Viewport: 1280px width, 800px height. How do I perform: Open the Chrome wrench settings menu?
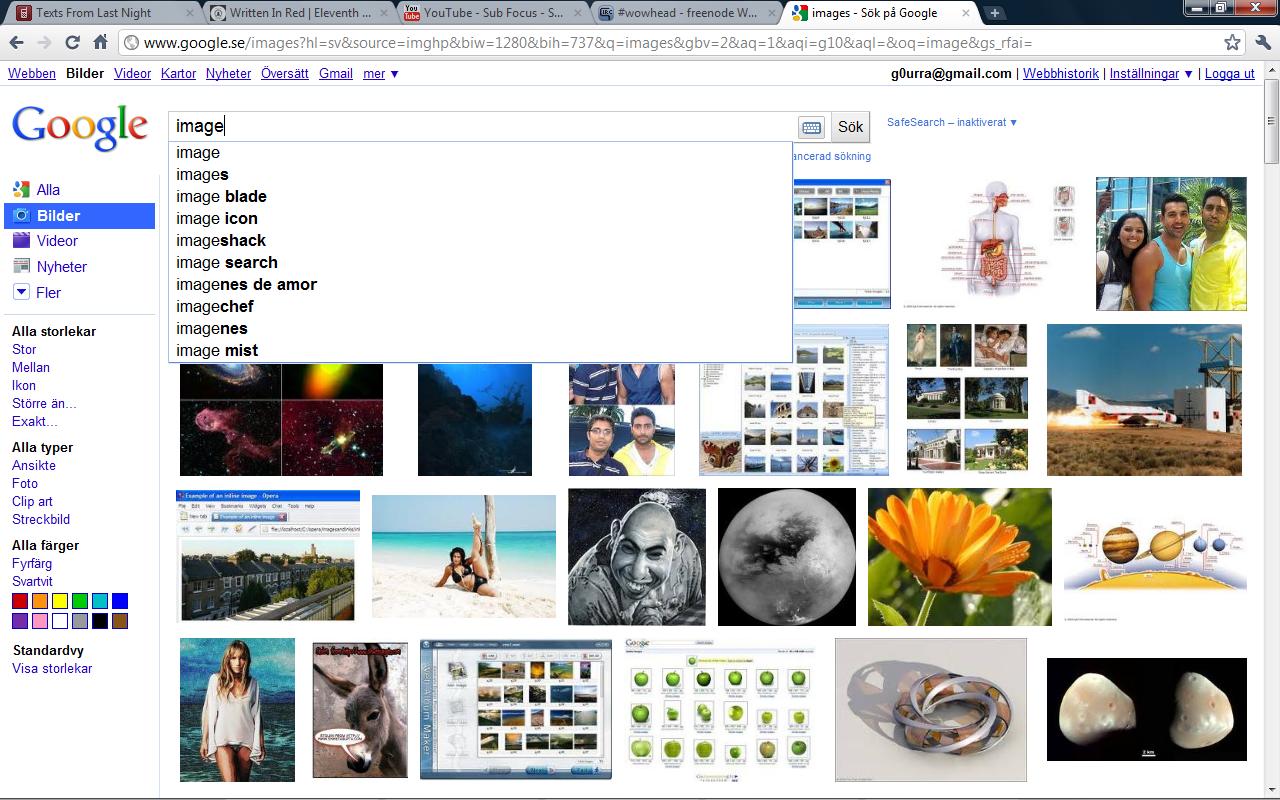(x=1262, y=43)
